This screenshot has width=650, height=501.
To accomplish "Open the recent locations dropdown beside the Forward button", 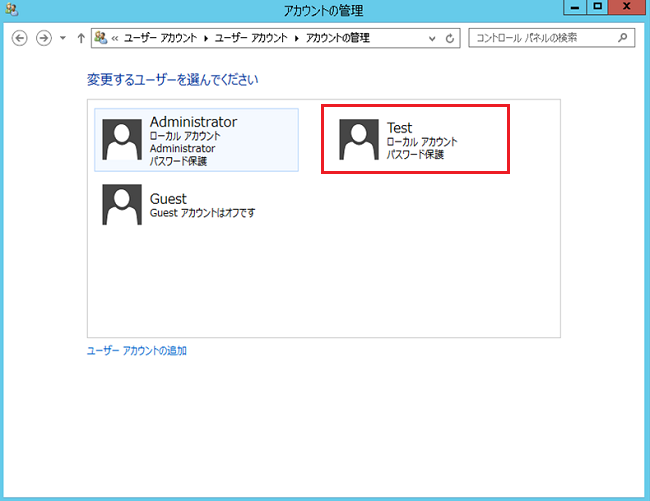I will [x=63, y=38].
